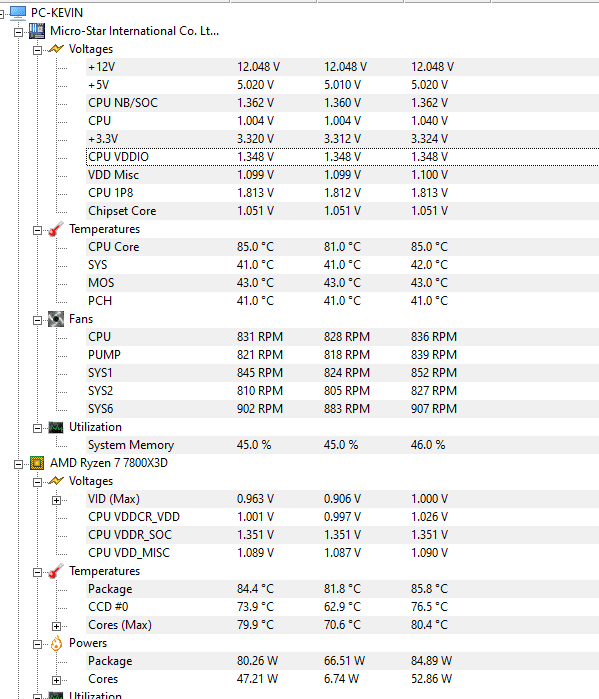
Task: Select the CPU VDD_MISC row
Action: coord(342,553)
